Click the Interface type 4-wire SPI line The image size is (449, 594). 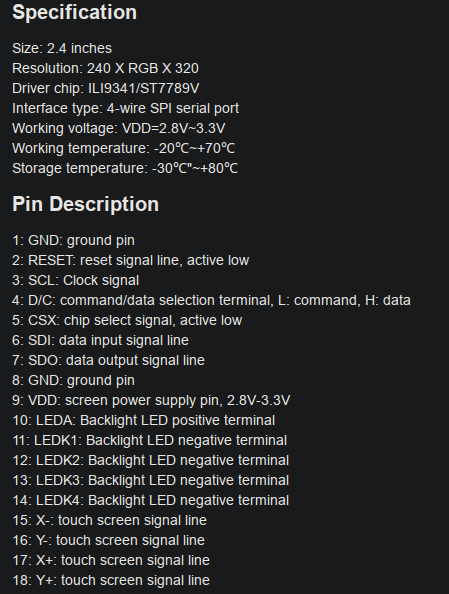[x=125, y=109]
